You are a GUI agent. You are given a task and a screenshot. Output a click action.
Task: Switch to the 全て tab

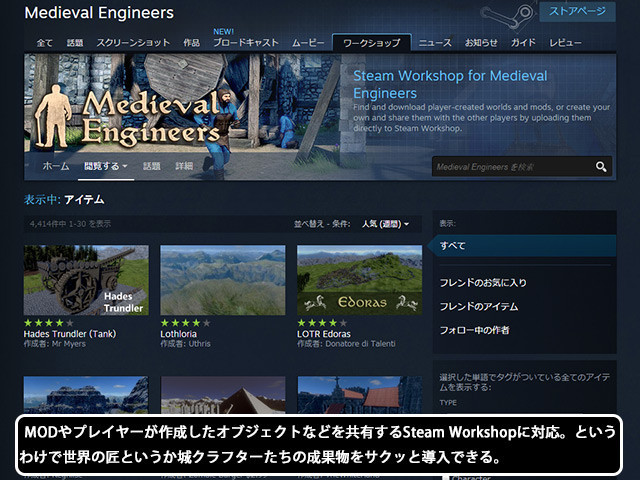pyautogui.click(x=44, y=43)
